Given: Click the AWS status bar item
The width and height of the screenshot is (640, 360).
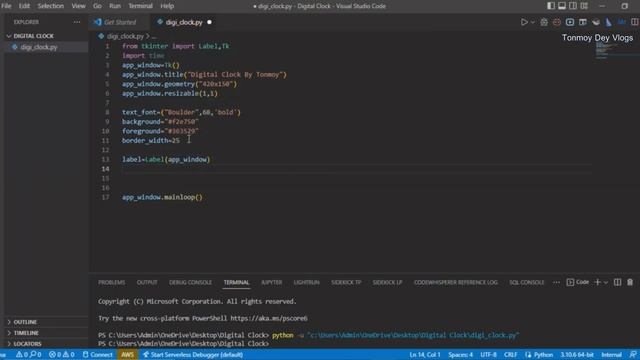Looking at the screenshot, I should [x=127, y=355].
